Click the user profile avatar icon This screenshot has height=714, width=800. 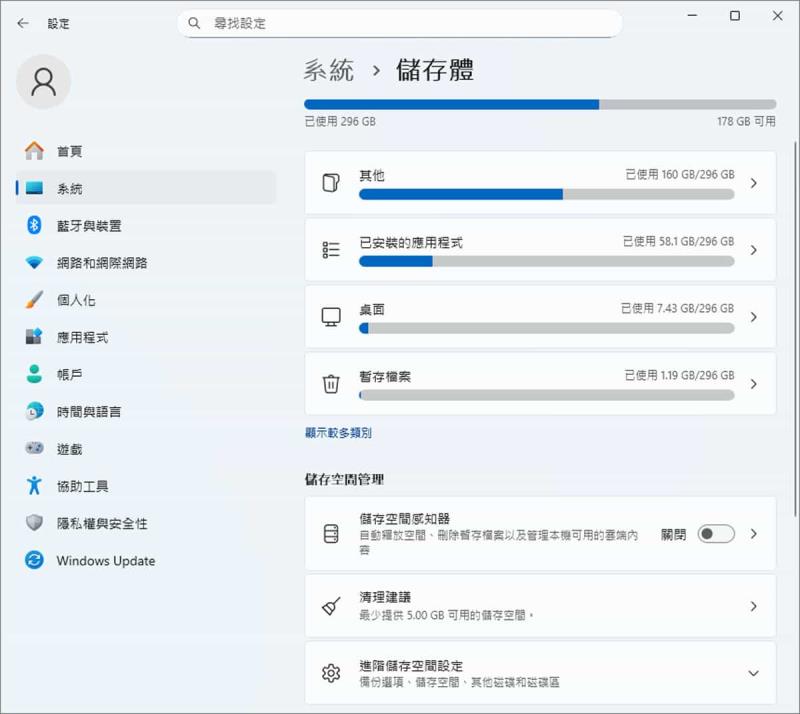(44, 82)
